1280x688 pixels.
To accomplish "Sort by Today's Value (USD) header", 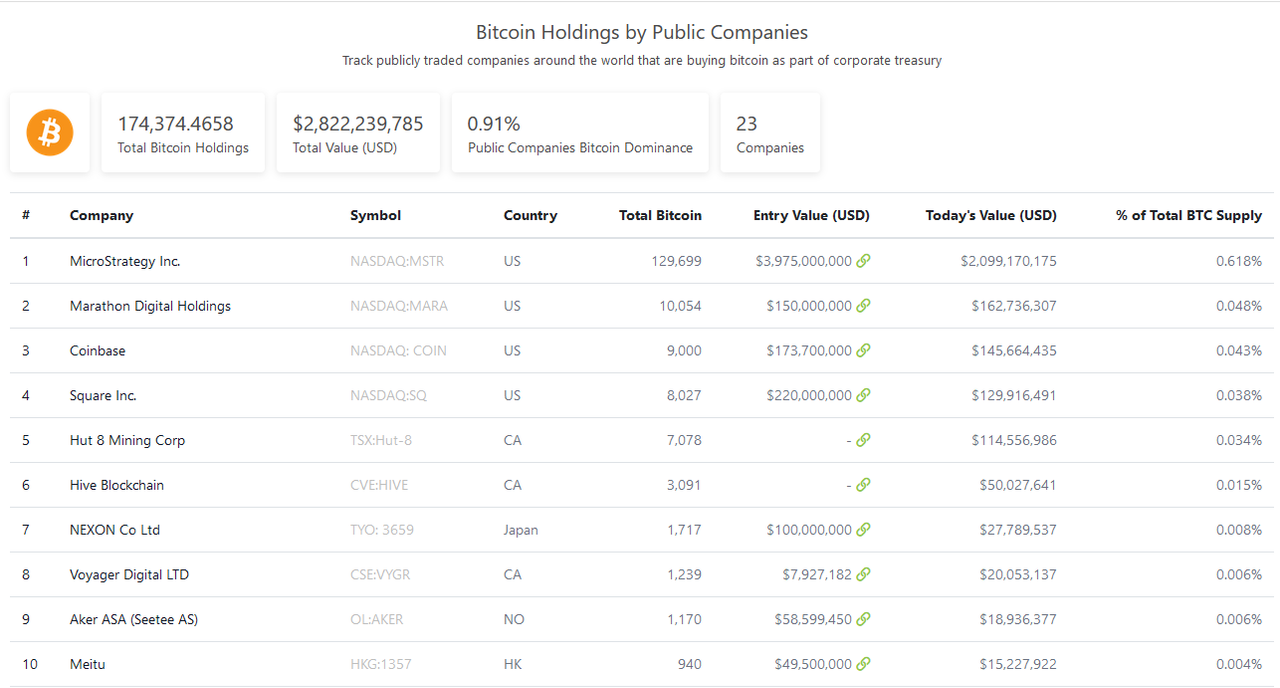I will [x=991, y=215].
